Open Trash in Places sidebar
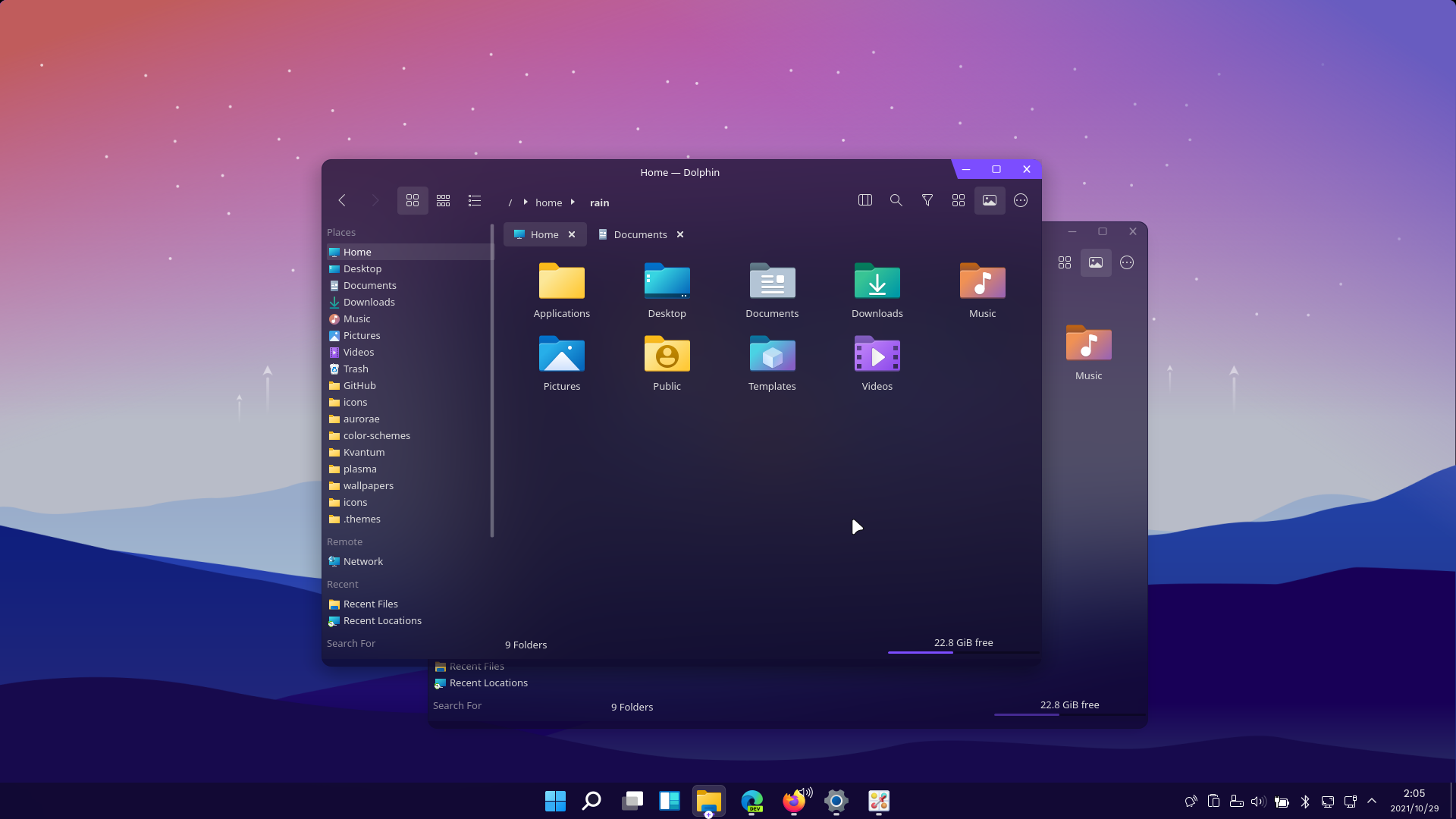The image size is (1456, 819). (x=409, y=369)
